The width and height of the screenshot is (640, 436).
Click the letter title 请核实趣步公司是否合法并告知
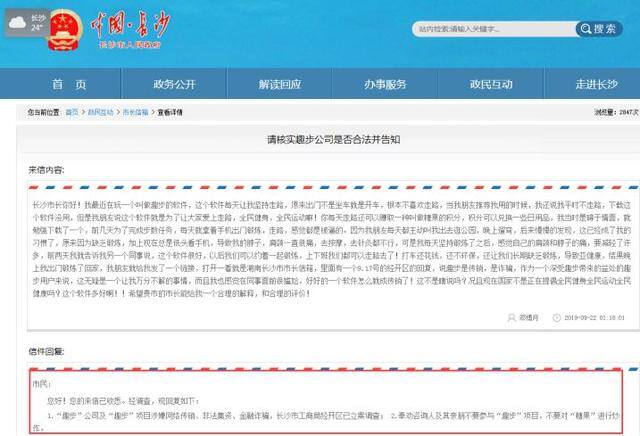tap(333, 140)
